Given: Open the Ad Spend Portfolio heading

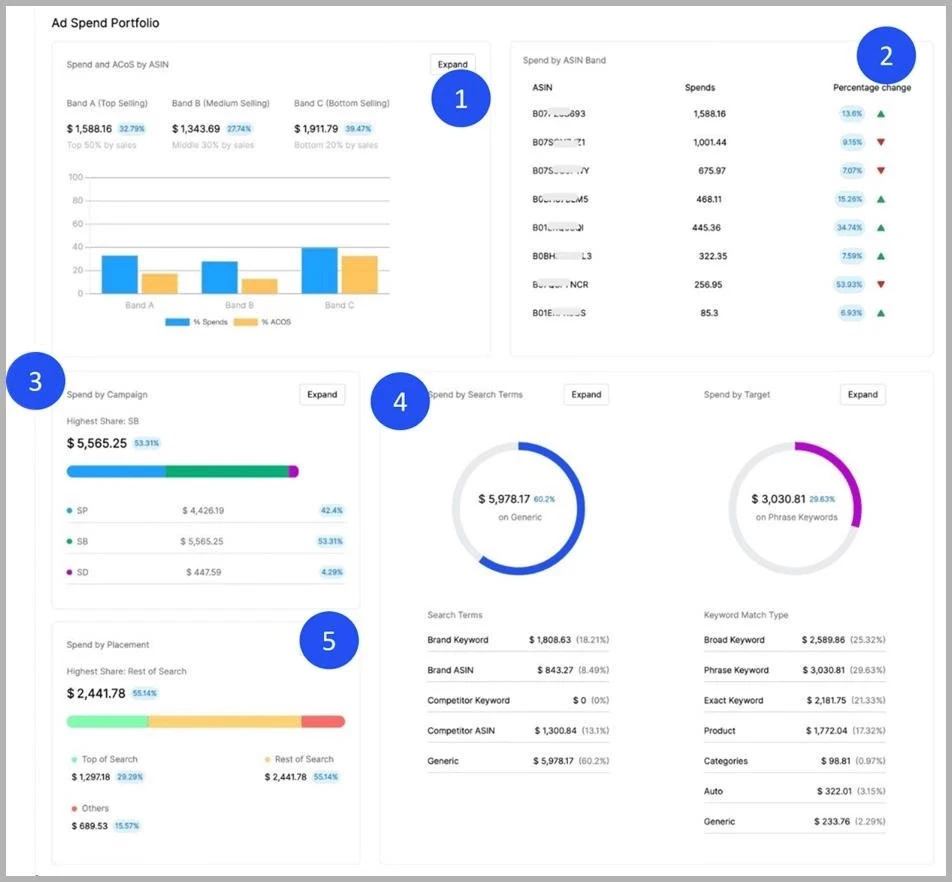Looking at the screenshot, I should pyautogui.click(x=106, y=22).
